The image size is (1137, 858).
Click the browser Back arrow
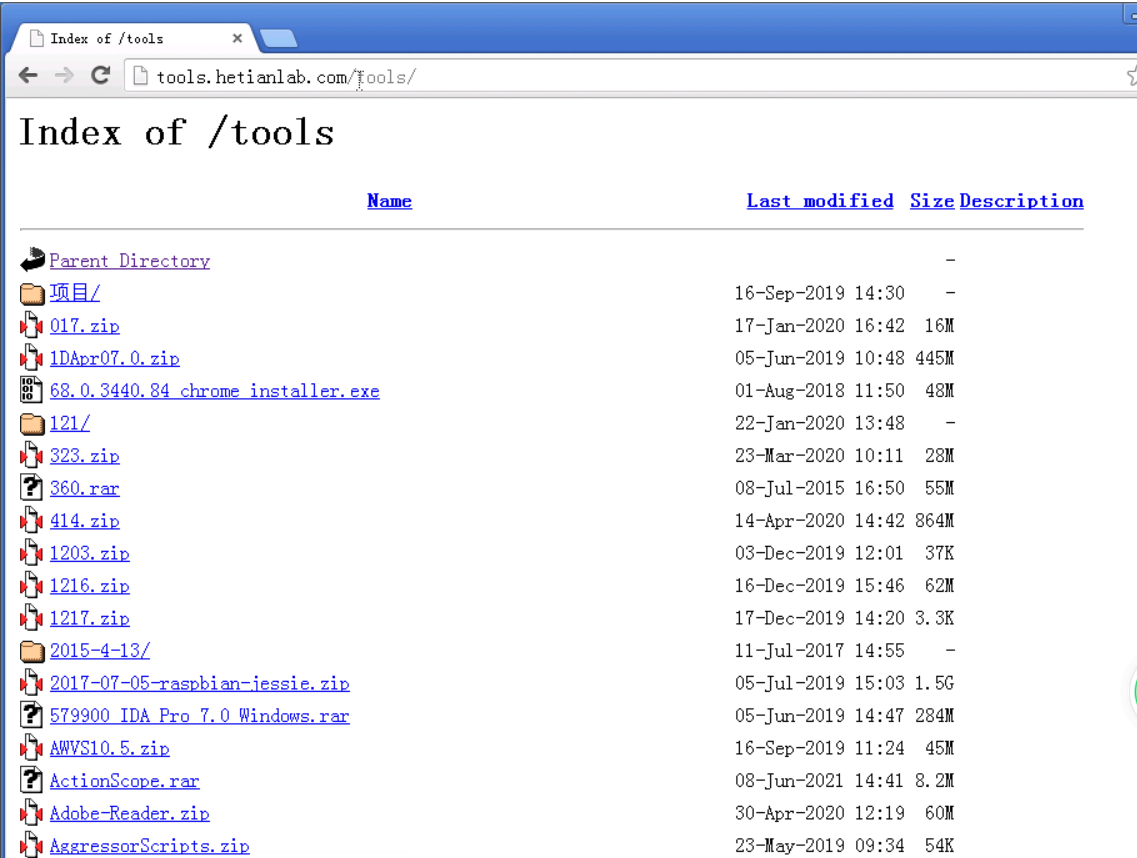[x=28, y=75]
